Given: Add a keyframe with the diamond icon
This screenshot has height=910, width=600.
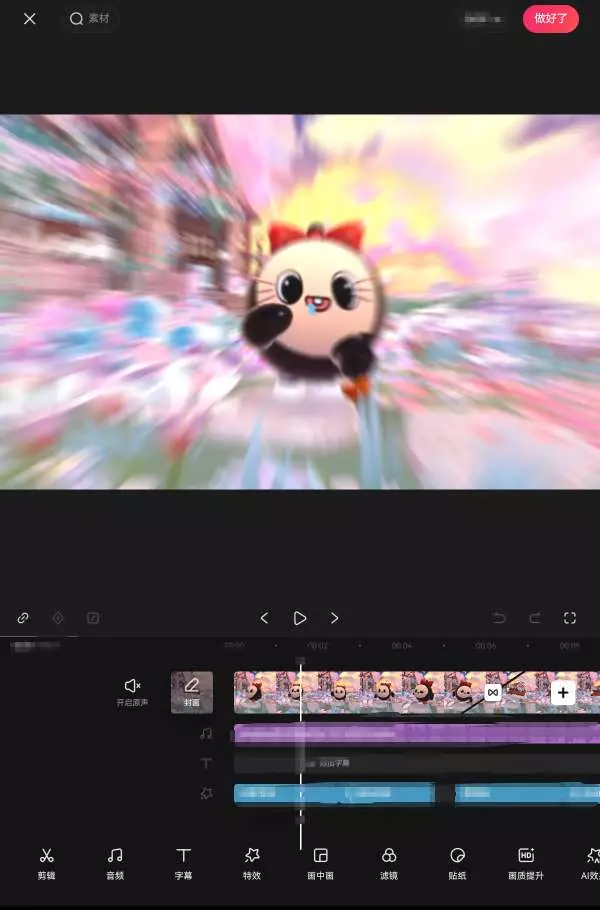Looking at the screenshot, I should point(58,618).
